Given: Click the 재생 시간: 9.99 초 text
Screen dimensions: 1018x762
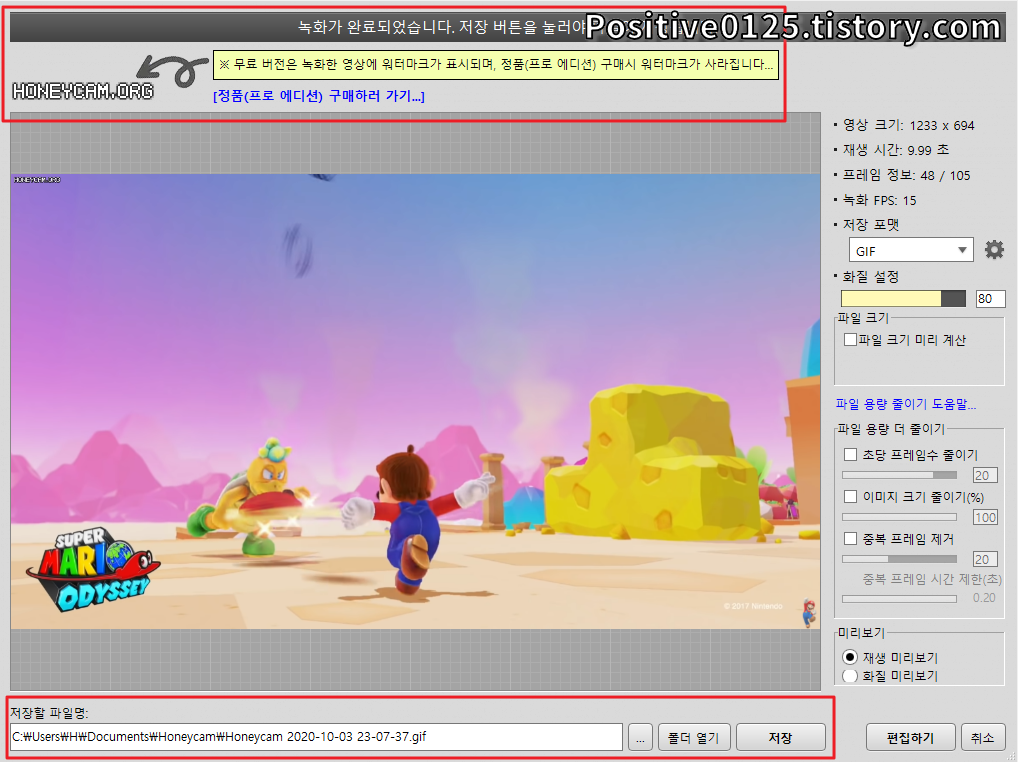Looking at the screenshot, I should click(x=895, y=150).
